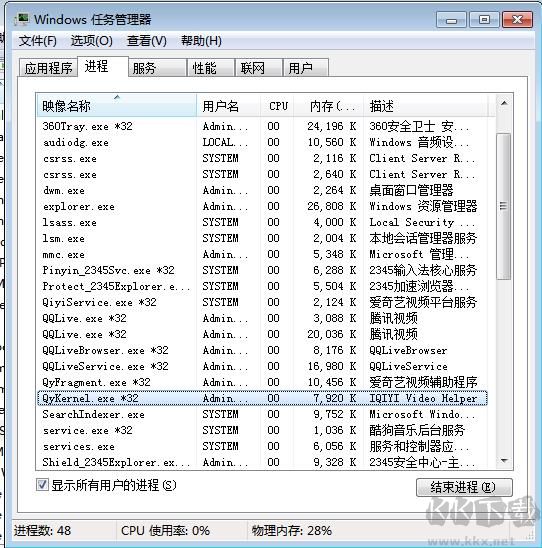Image resolution: width=542 pixels, height=548 pixels.
Task: Switch to the 服务 tab
Action: [x=157, y=68]
